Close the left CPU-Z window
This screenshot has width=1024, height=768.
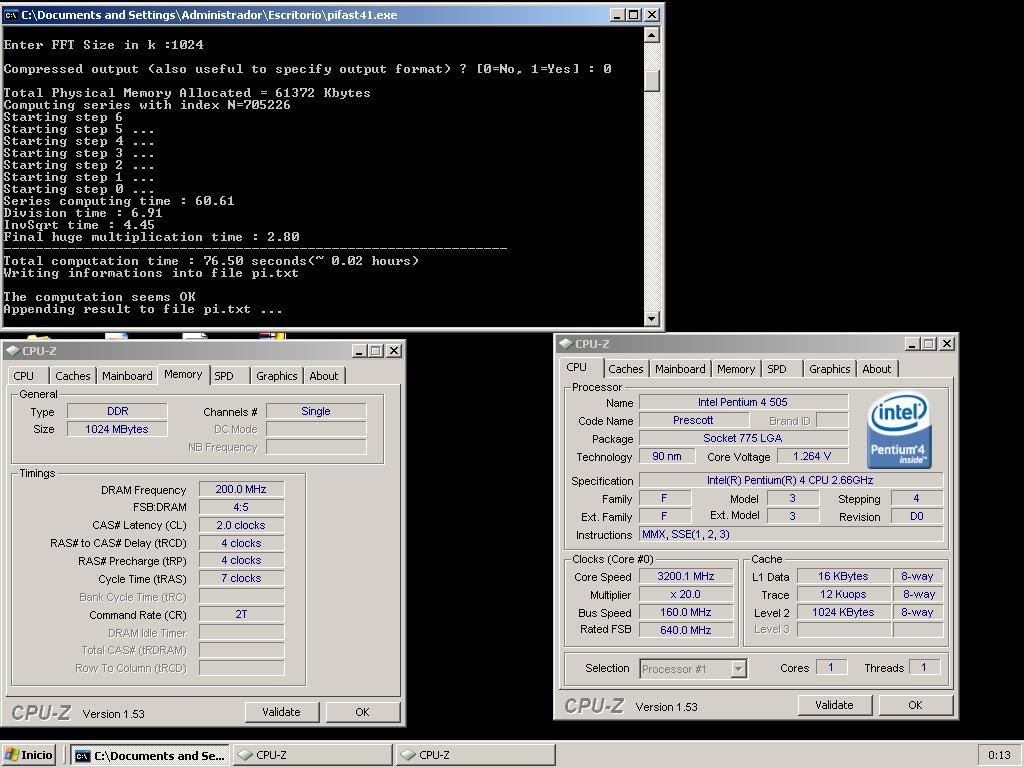[x=394, y=351]
